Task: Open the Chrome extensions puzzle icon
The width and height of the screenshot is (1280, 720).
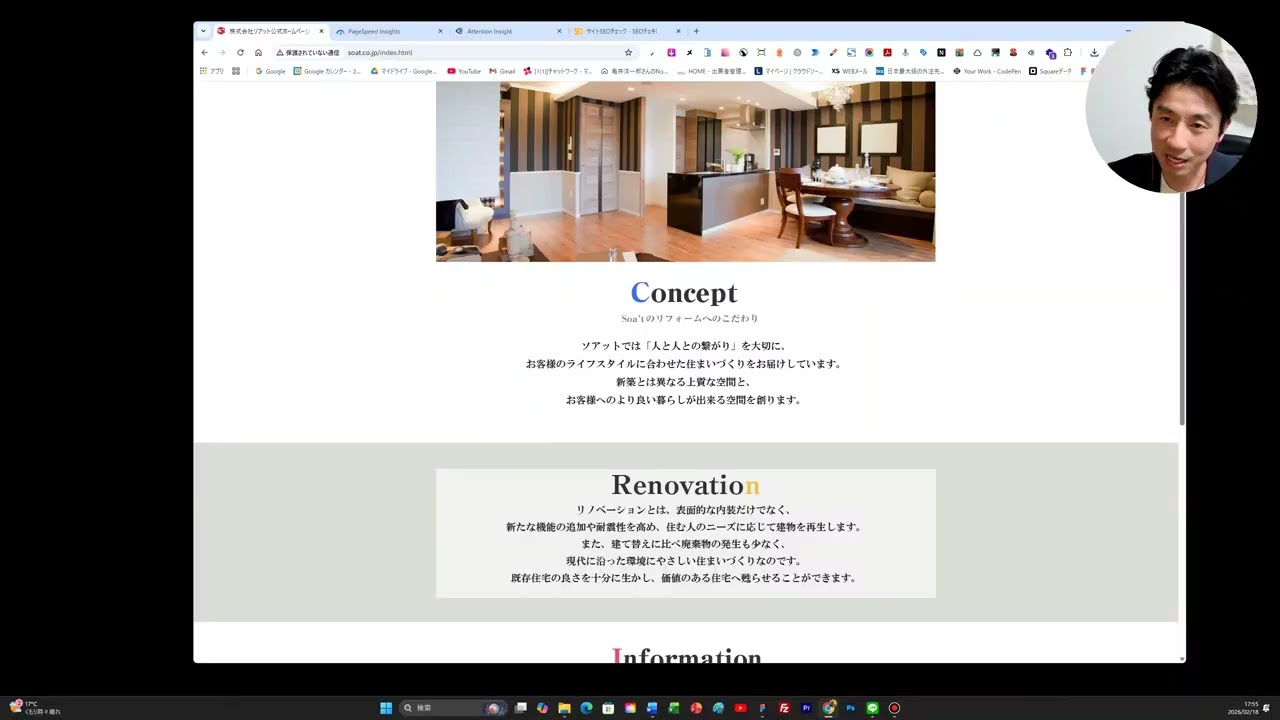Action: click(x=1067, y=52)
